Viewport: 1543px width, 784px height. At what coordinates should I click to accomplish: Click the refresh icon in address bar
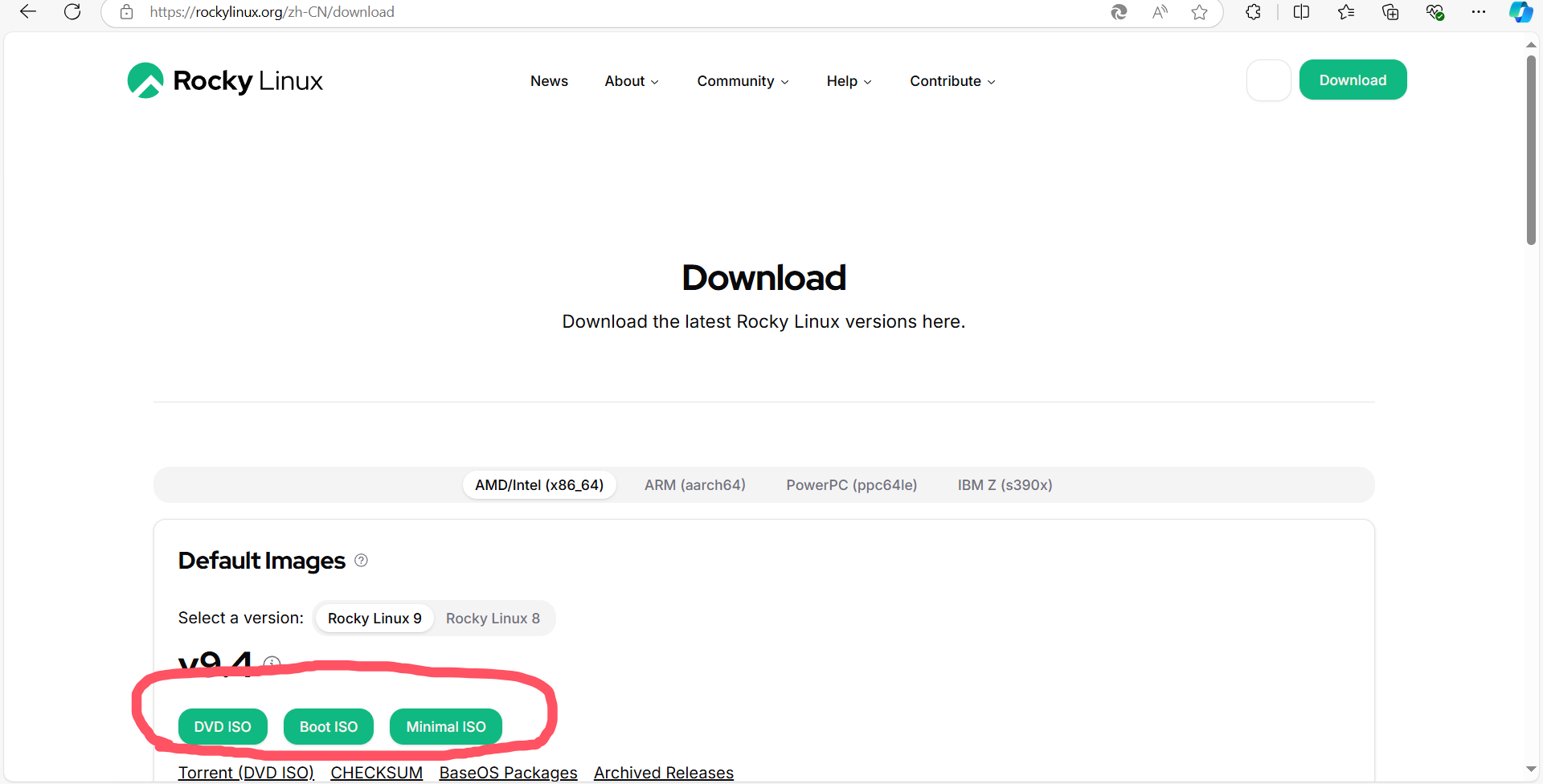[x=1119, y=12]
